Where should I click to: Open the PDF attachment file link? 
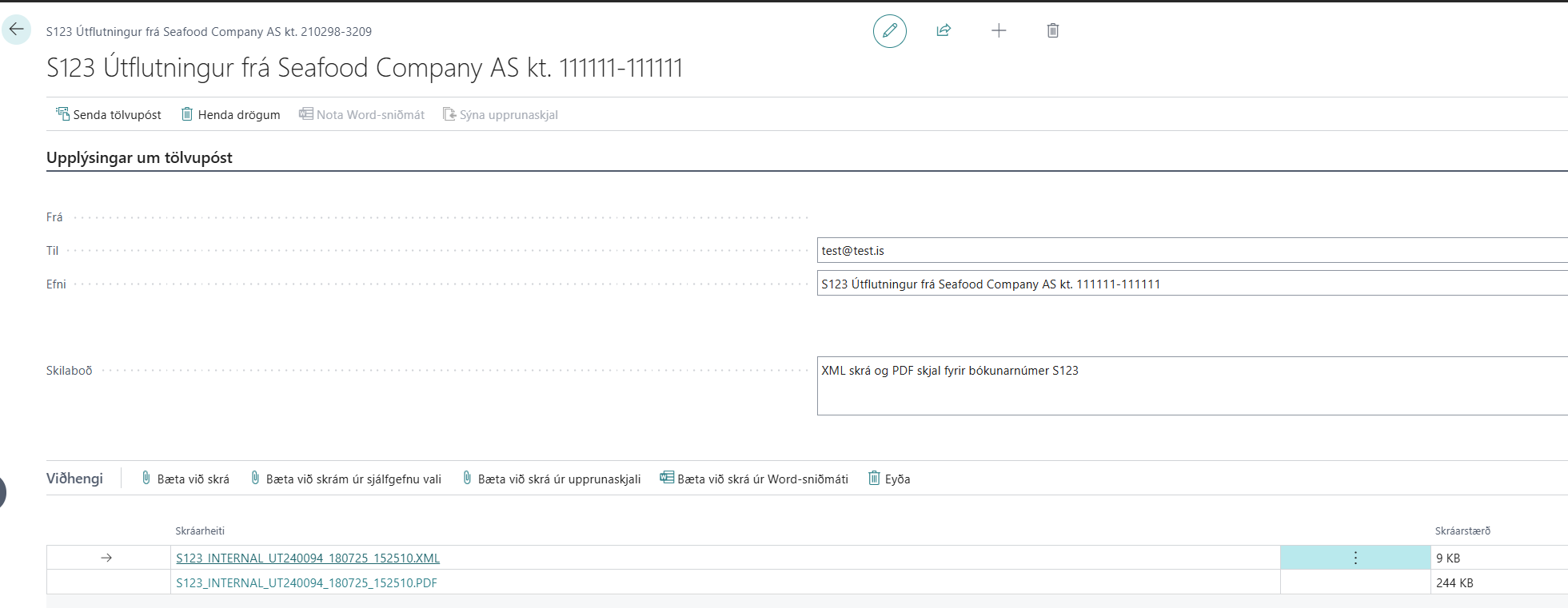(x=306, y=583)
